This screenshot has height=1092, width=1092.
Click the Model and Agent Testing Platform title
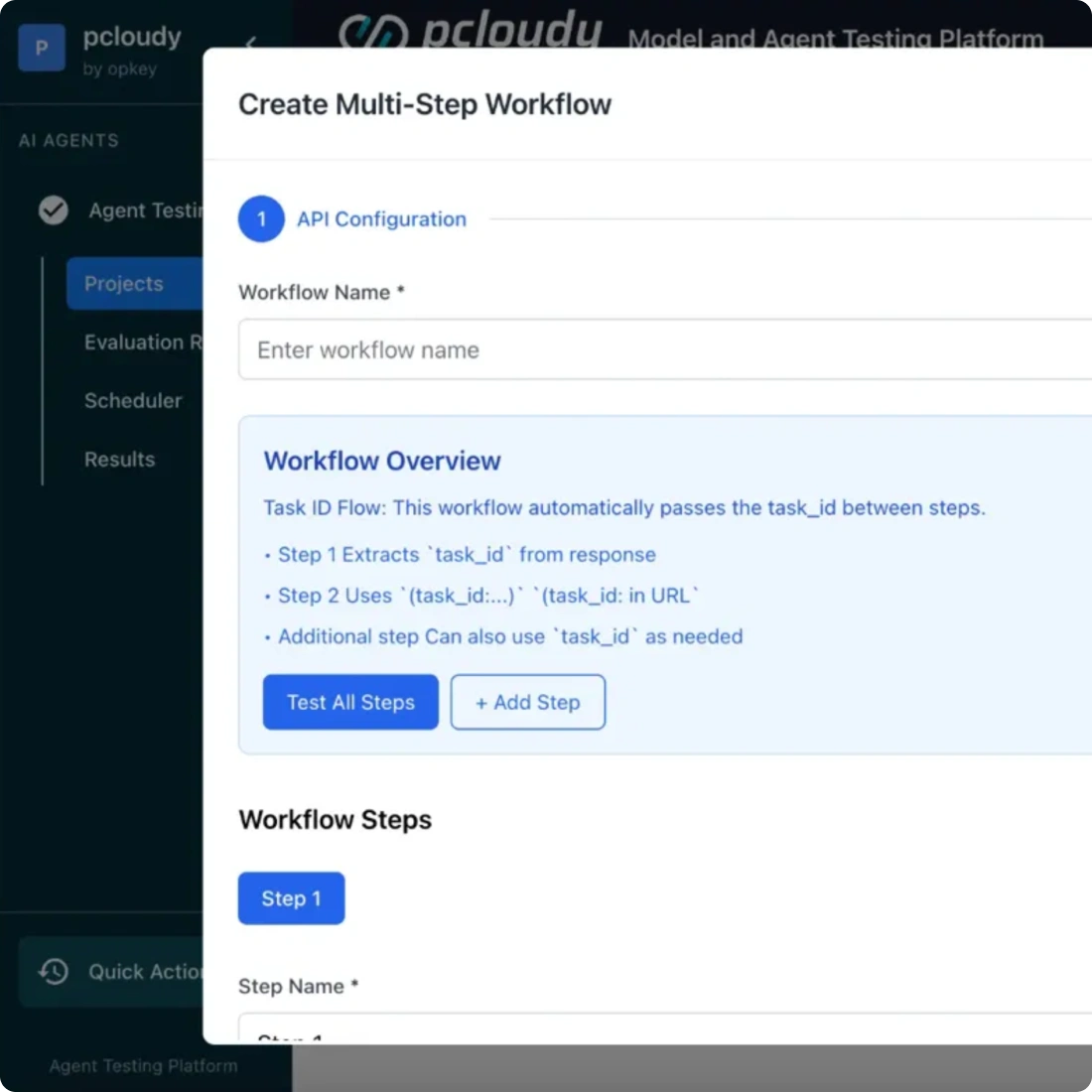coord(835,38)
